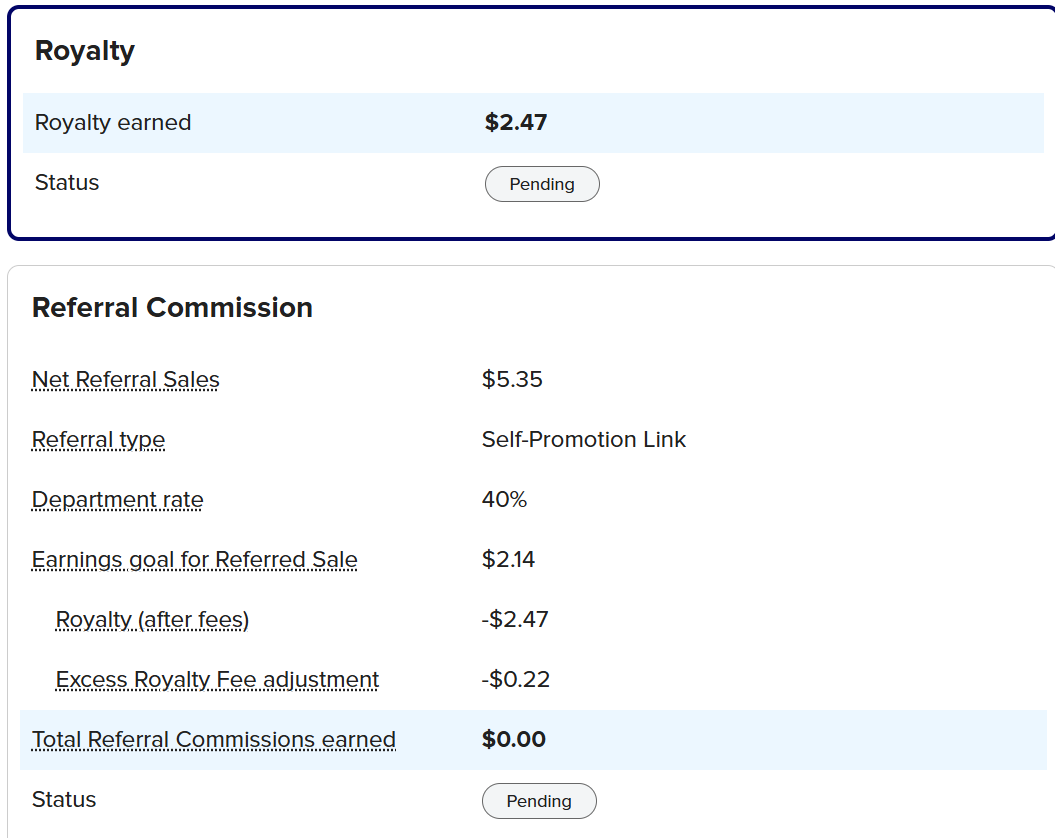Click the Net Referral Sales label
Screen dimensions: 1055x838
point(126,380)
